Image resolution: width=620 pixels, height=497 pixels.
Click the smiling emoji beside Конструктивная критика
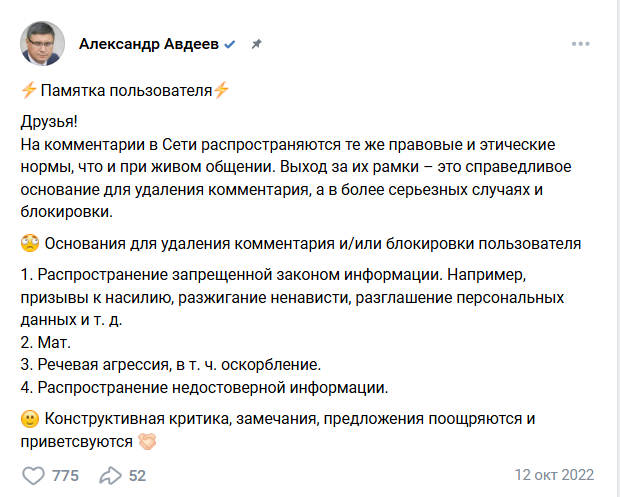30,419
